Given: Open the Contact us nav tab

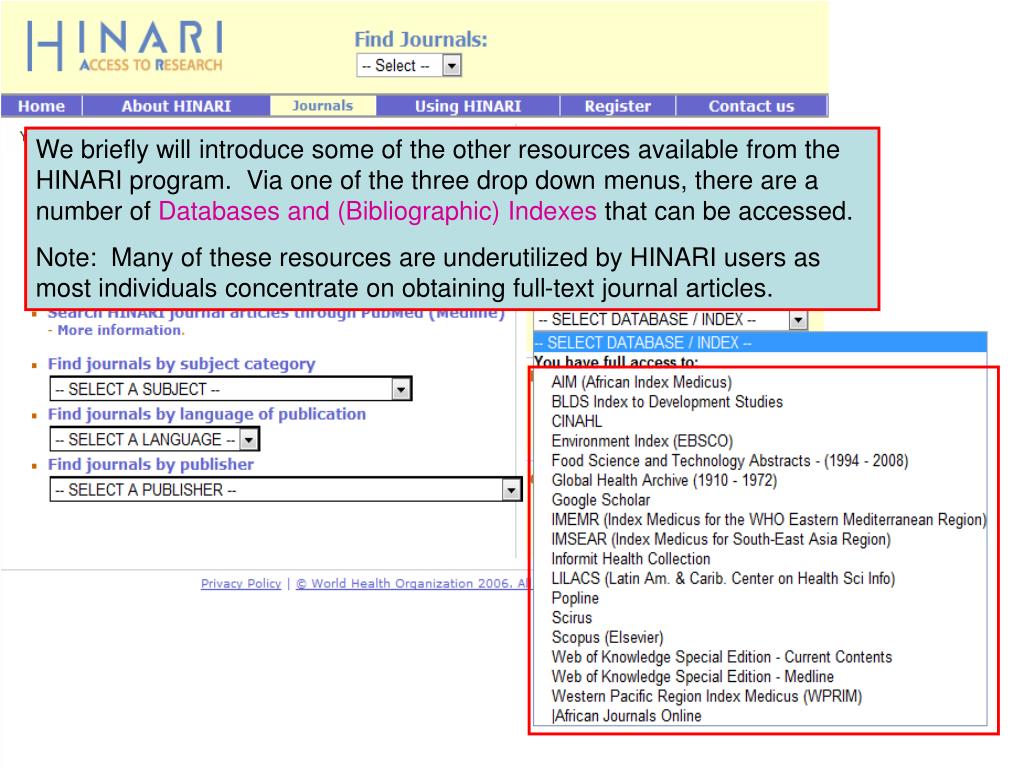Looking at the screenshot, I should click(751, 106).
